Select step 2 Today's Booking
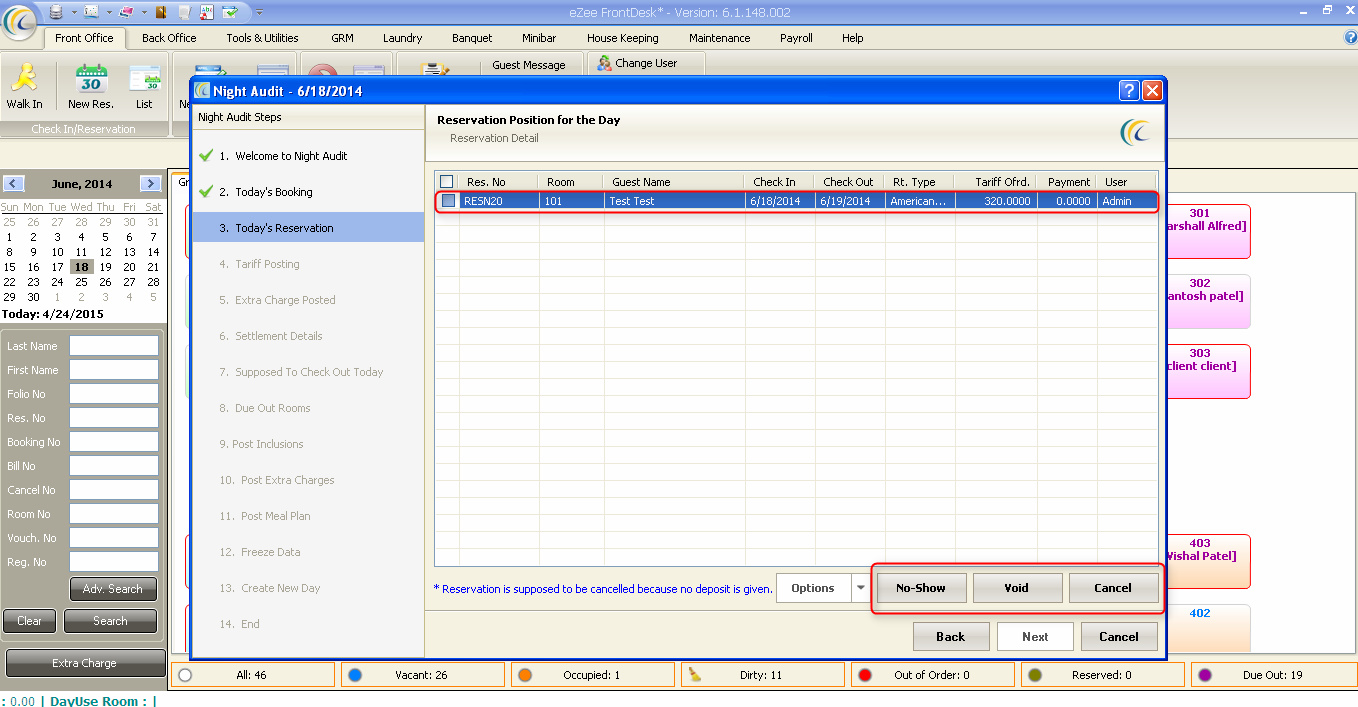 coord(308,192)
